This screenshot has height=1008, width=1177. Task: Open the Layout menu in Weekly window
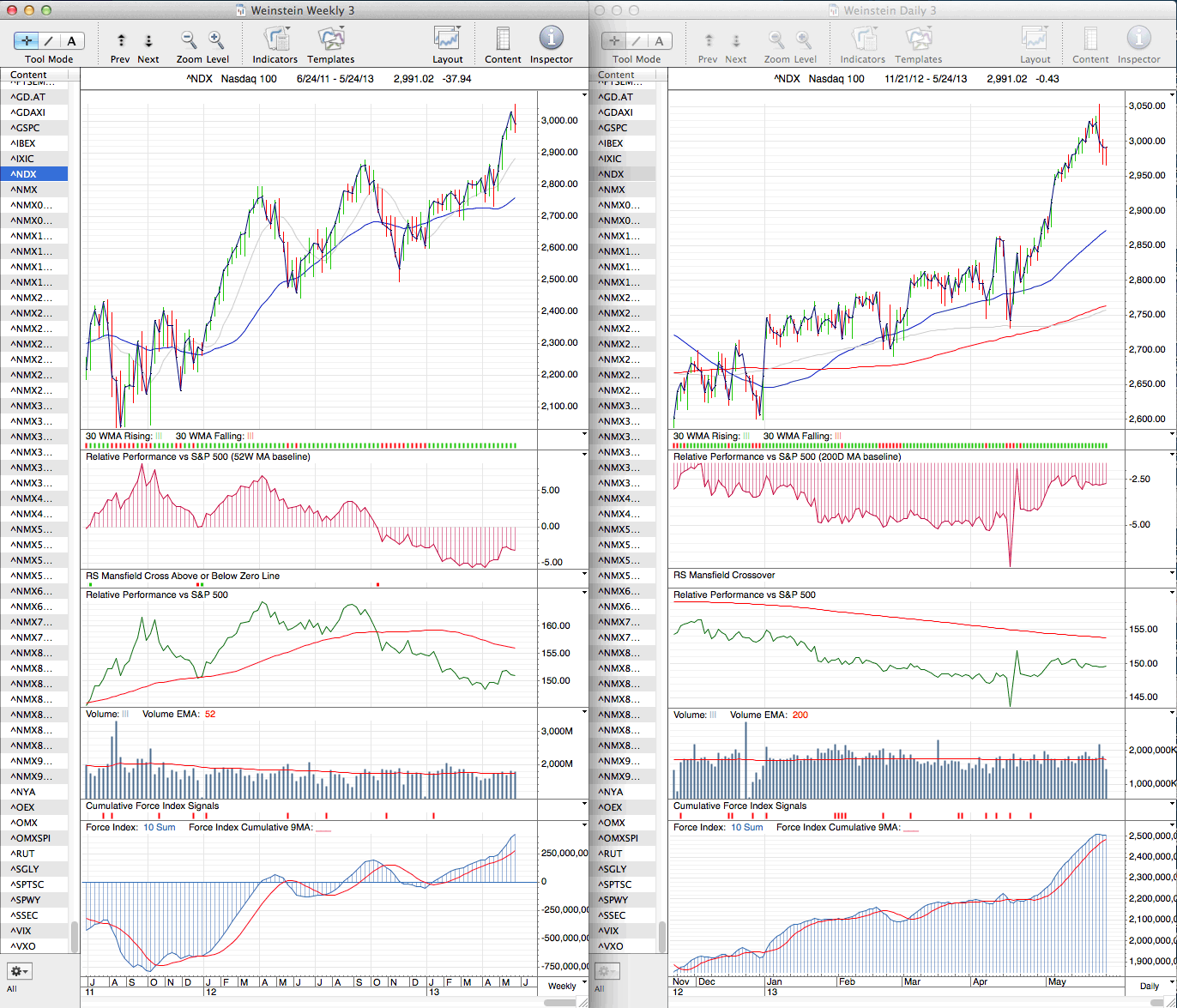coord(447,39)
